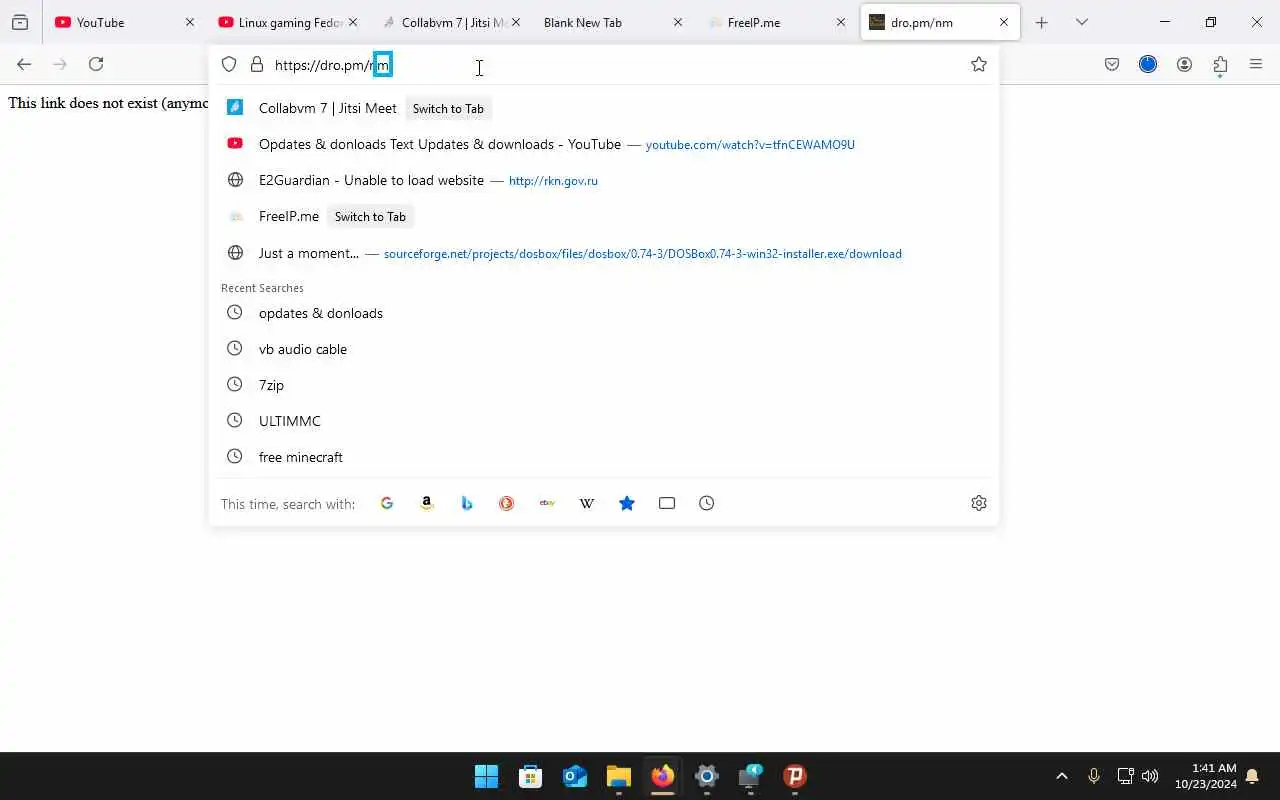Image resolution: width=1280 pixels, height=800 pixels.
Task: Search with DuckDuckGo engine icon
Action: tap(507, 503)
